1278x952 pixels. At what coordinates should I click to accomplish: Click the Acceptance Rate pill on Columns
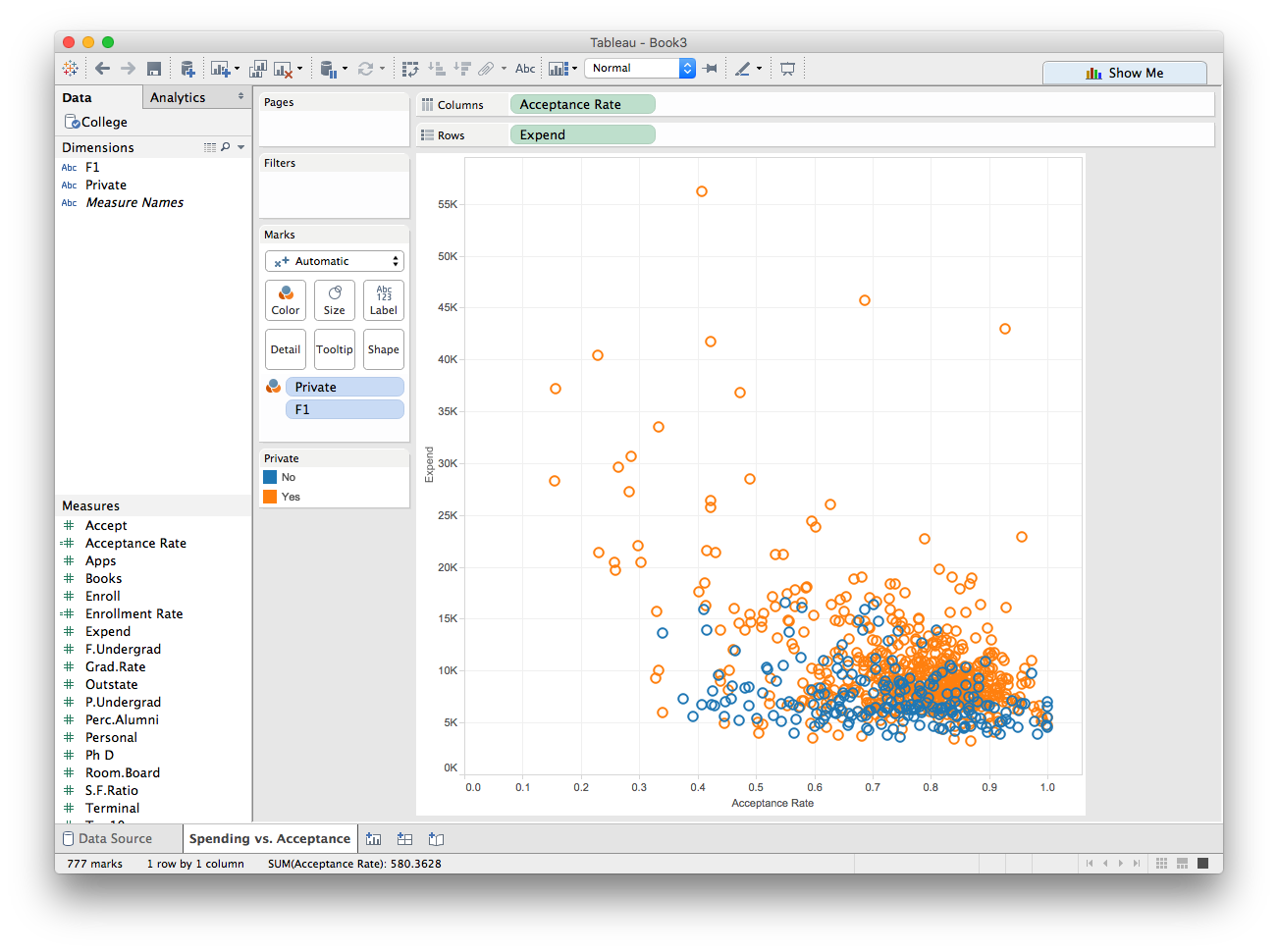click(x=582, y=104)
